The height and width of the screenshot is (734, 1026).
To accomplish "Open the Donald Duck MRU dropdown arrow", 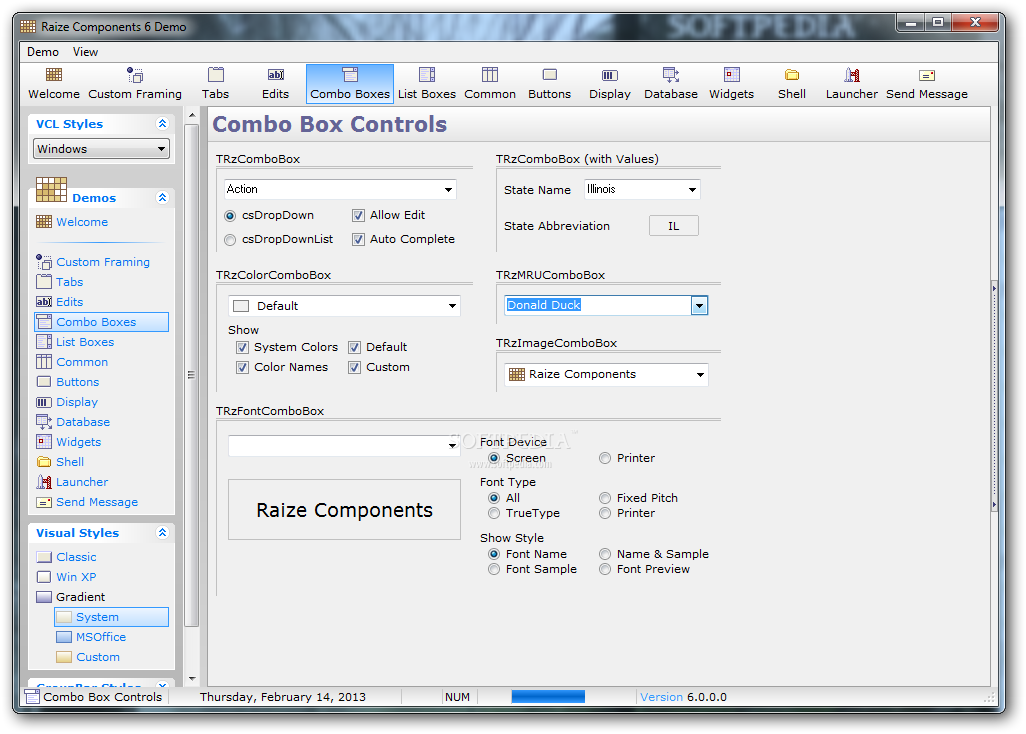I will 699,306.
